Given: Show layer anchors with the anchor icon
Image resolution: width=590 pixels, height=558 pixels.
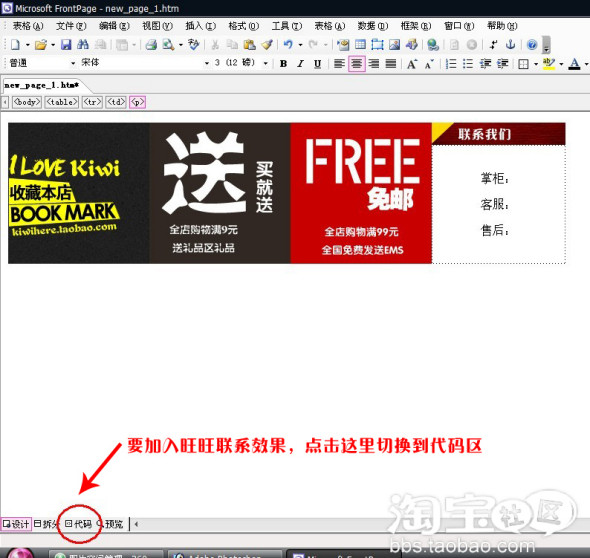Looking at the screenshot, I should coord(510,45).
